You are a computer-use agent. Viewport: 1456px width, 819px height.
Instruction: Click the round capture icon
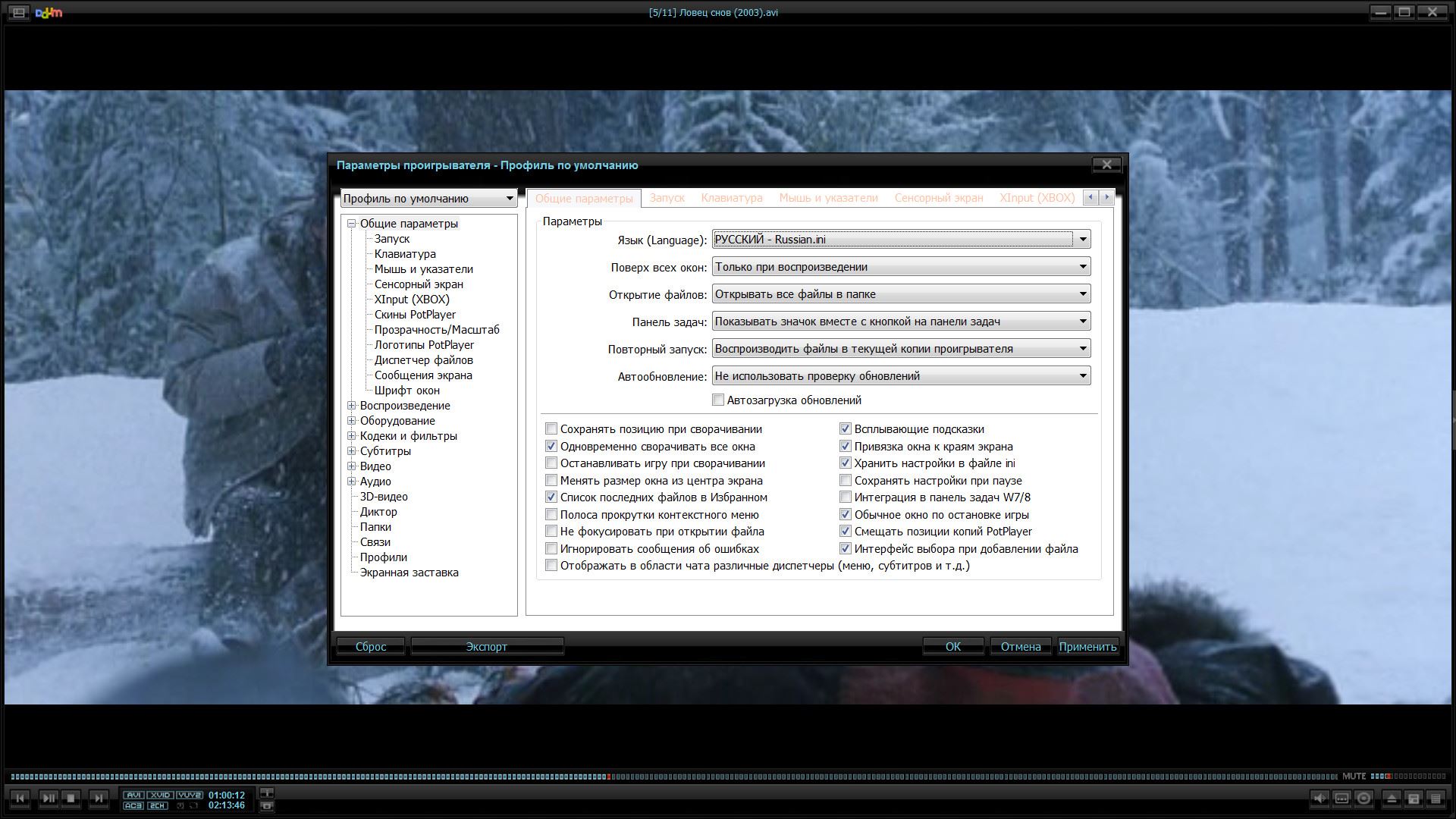pos(1363,799)
